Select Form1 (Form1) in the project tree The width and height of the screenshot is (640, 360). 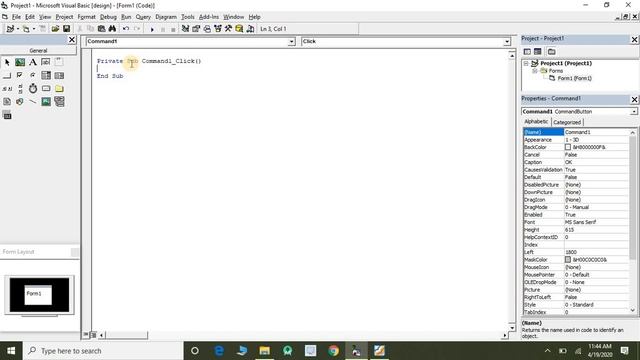pyautogui.click(x=574, y=78)
